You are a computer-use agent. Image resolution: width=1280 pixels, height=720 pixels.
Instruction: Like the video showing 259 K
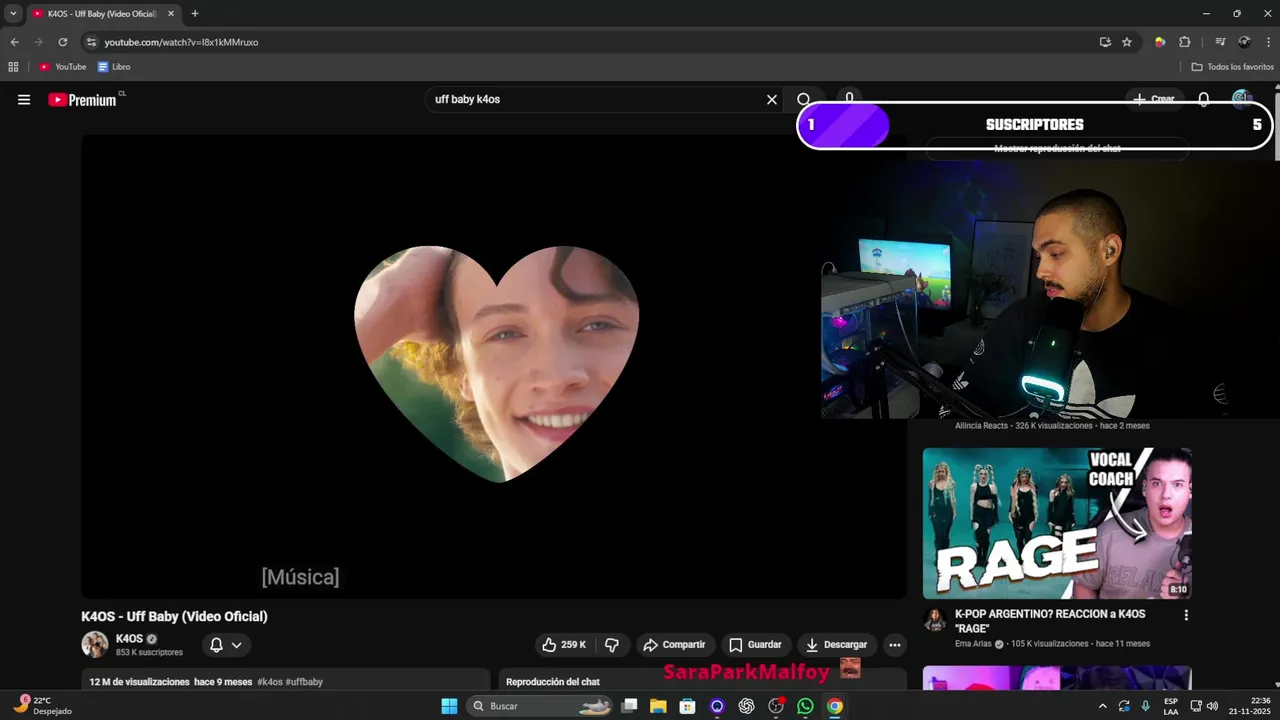565,645
